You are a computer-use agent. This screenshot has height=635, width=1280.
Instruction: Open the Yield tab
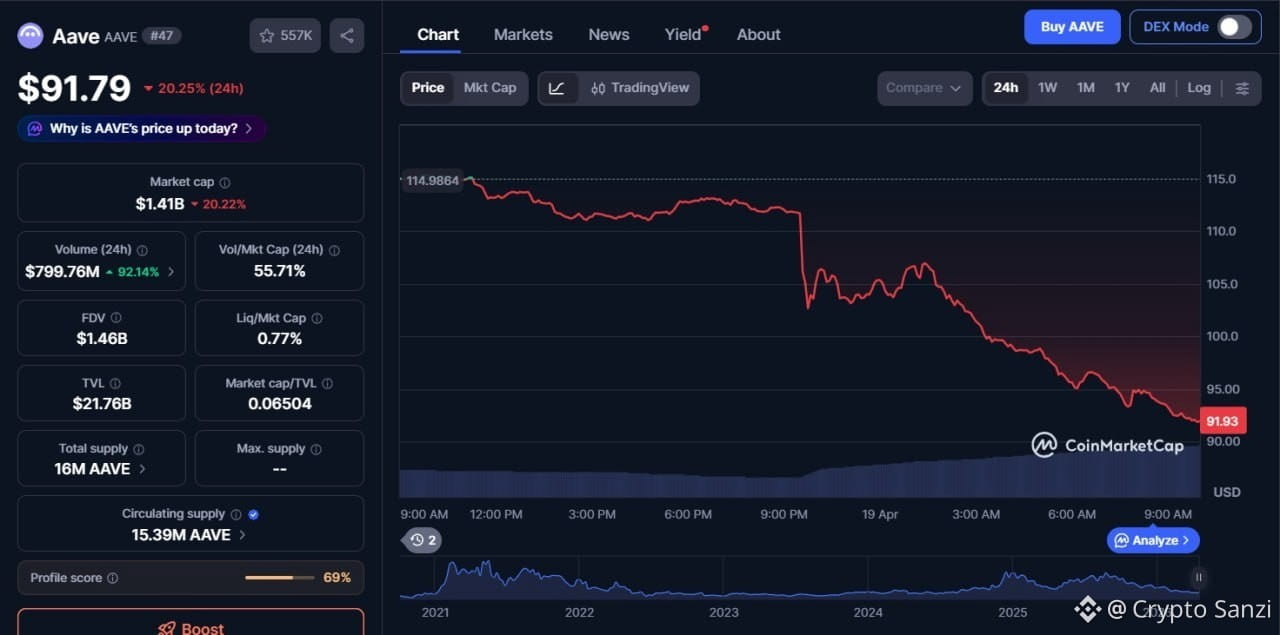tap(684, 34)
